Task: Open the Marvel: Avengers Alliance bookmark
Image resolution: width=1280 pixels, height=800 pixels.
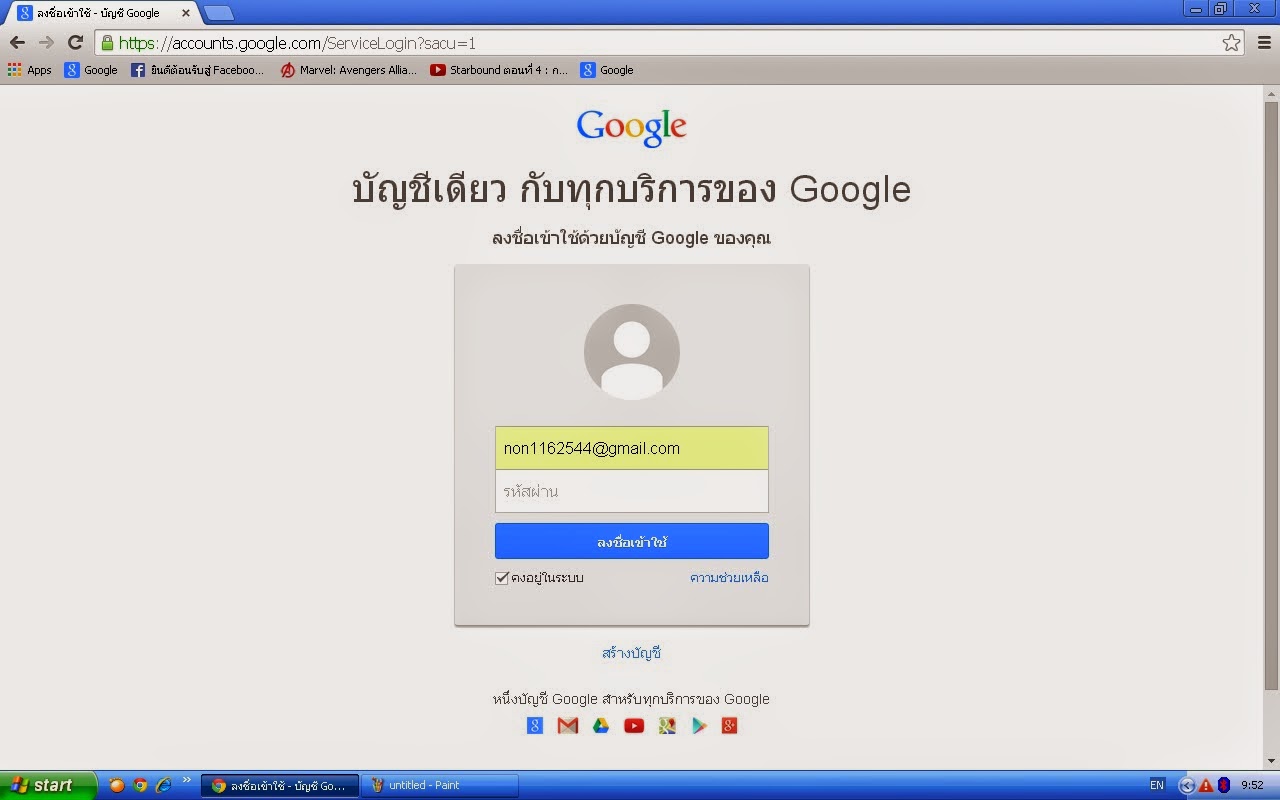Action: (x=349, y=70)
